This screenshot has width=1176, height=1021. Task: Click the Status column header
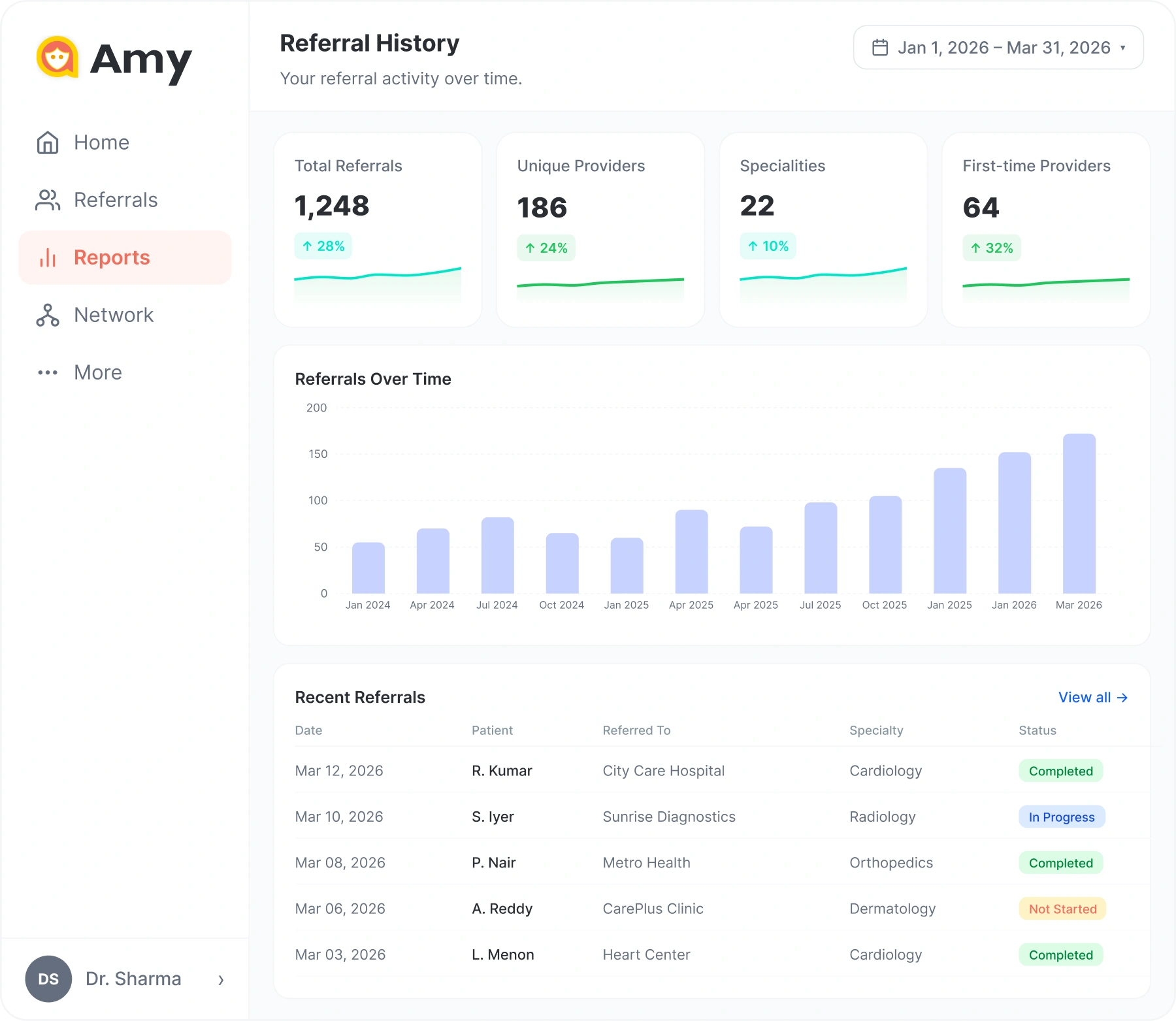coord(1037,730)
